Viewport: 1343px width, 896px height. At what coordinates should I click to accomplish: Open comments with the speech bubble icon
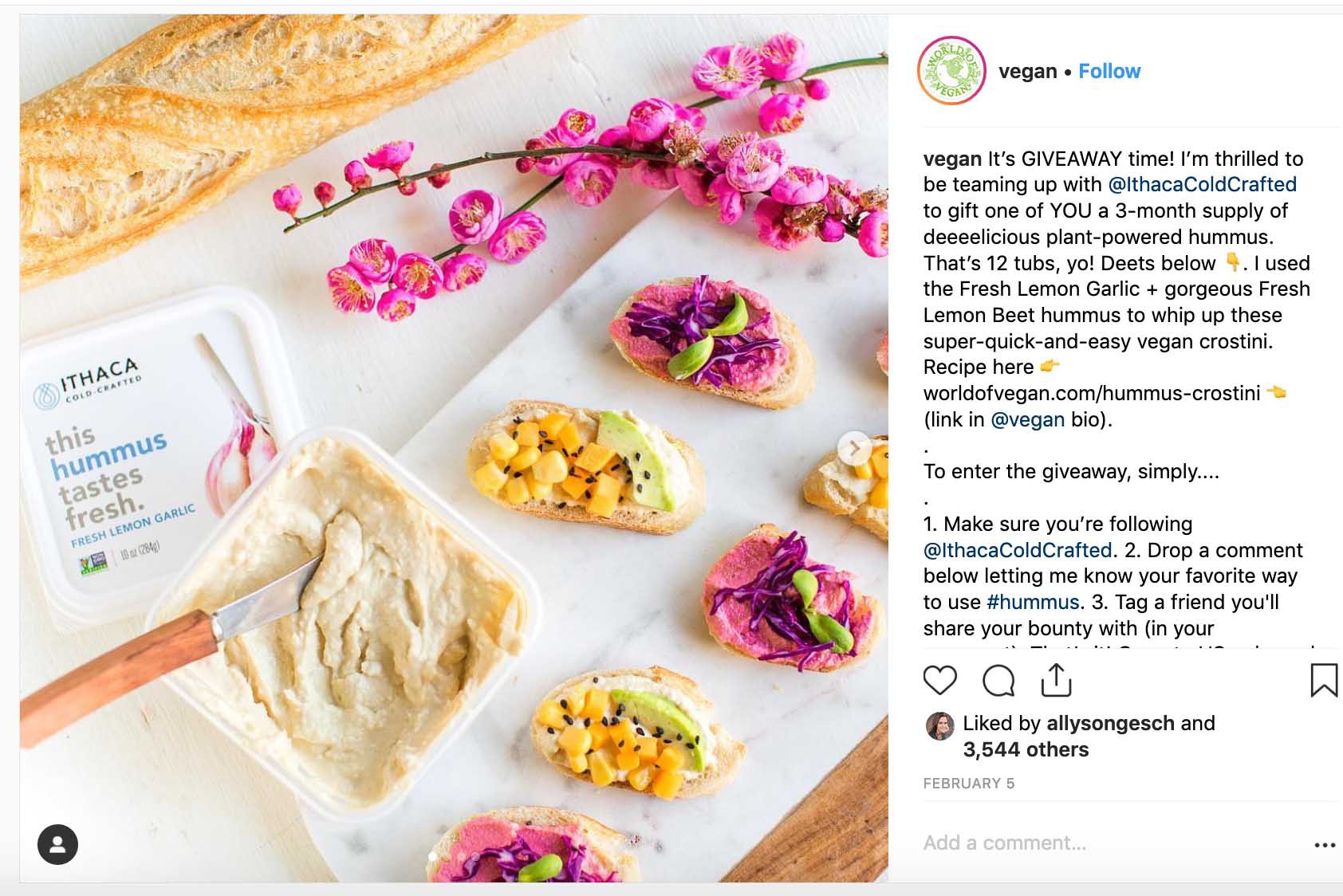pos(998,681)
